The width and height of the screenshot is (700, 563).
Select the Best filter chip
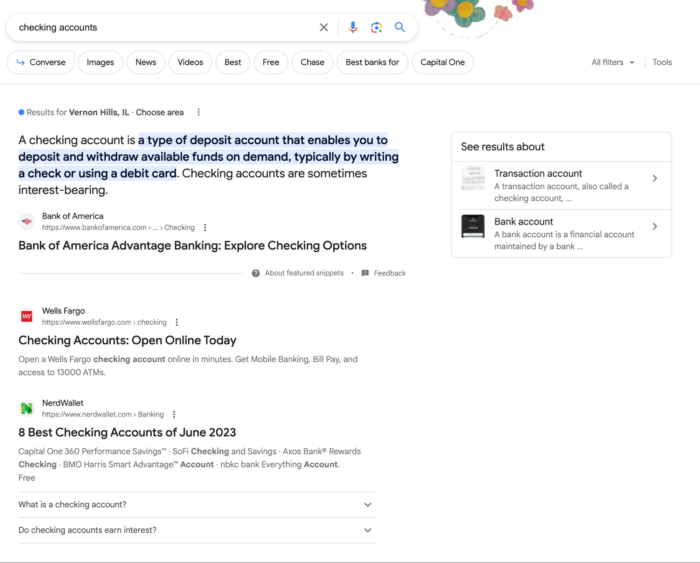click(x=233, y=63)
